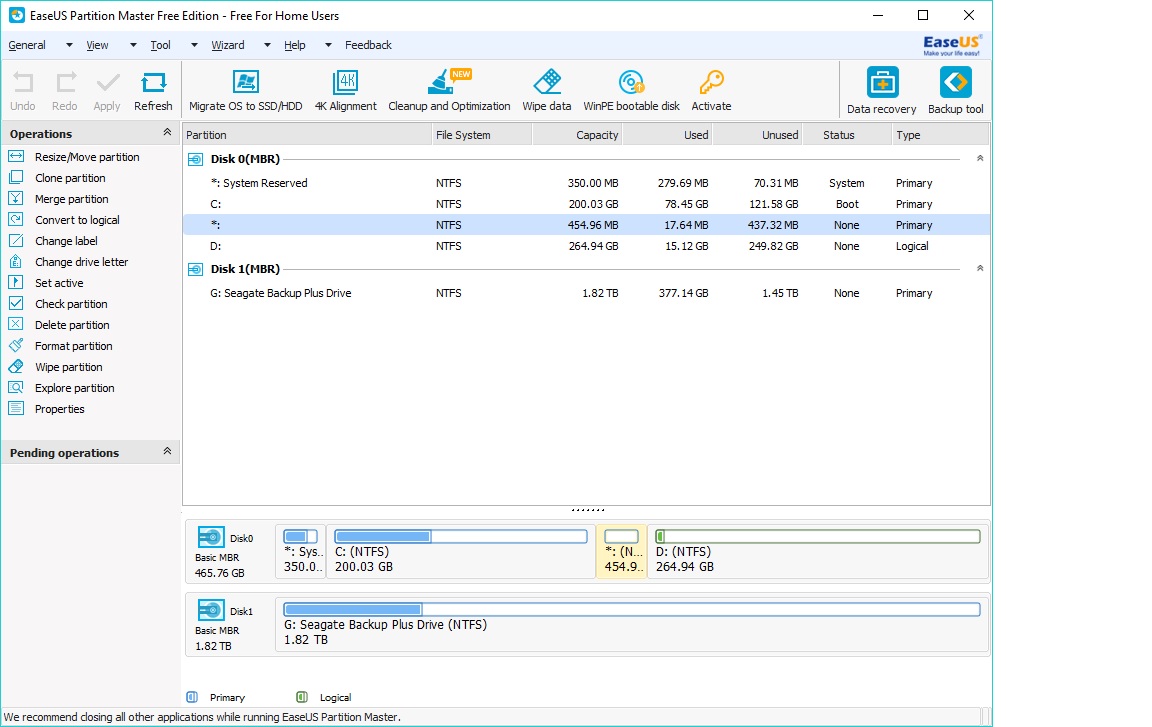Select the D: (NTFS) block in disk map
Screen dimensions: 1152x727
point(818,551)
